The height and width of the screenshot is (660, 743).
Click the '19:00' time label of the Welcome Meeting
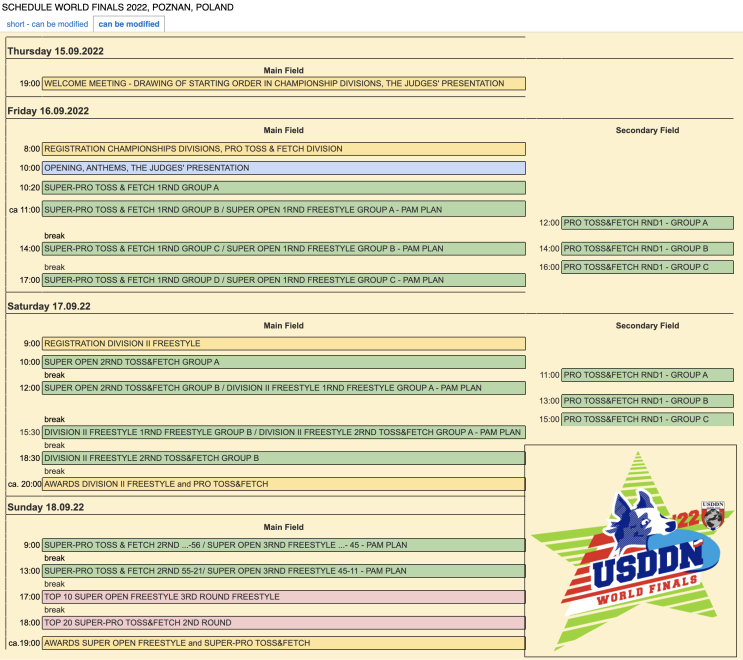point(30,83)
